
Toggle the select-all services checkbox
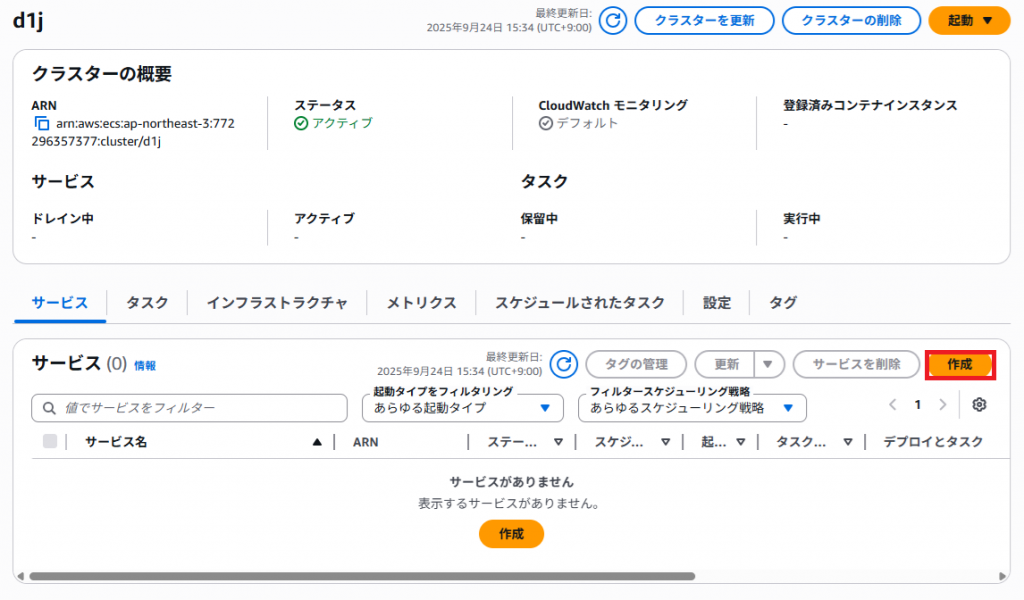(x=50, y=442)
